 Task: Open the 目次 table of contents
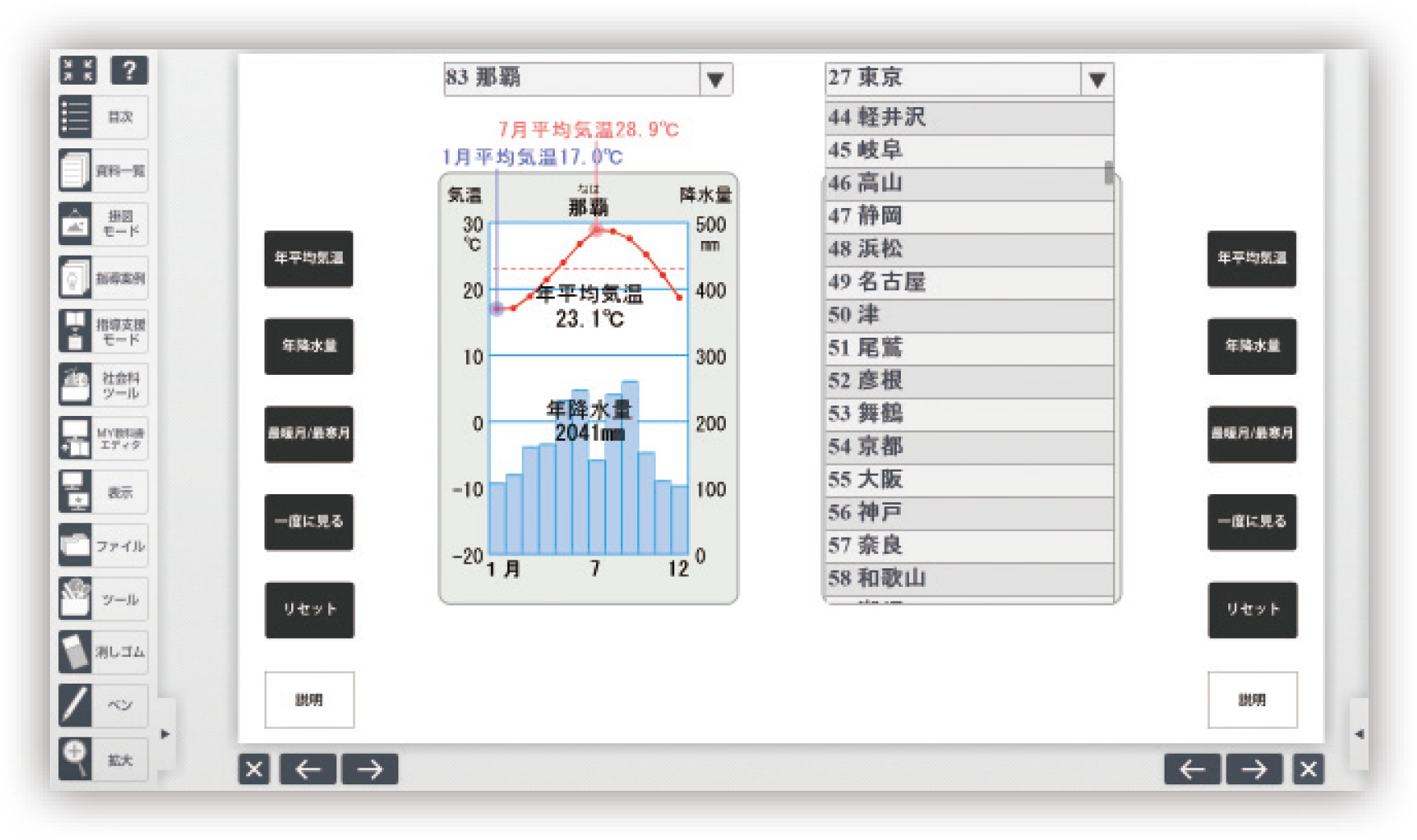pyautogui.click(x=102, y=117)
